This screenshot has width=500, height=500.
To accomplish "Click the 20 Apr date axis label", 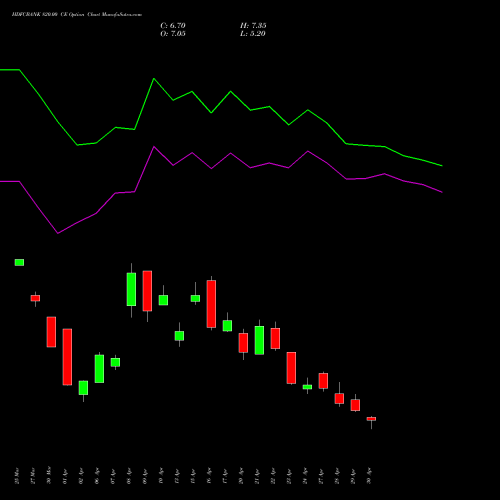I will click(x=241, y=477).
